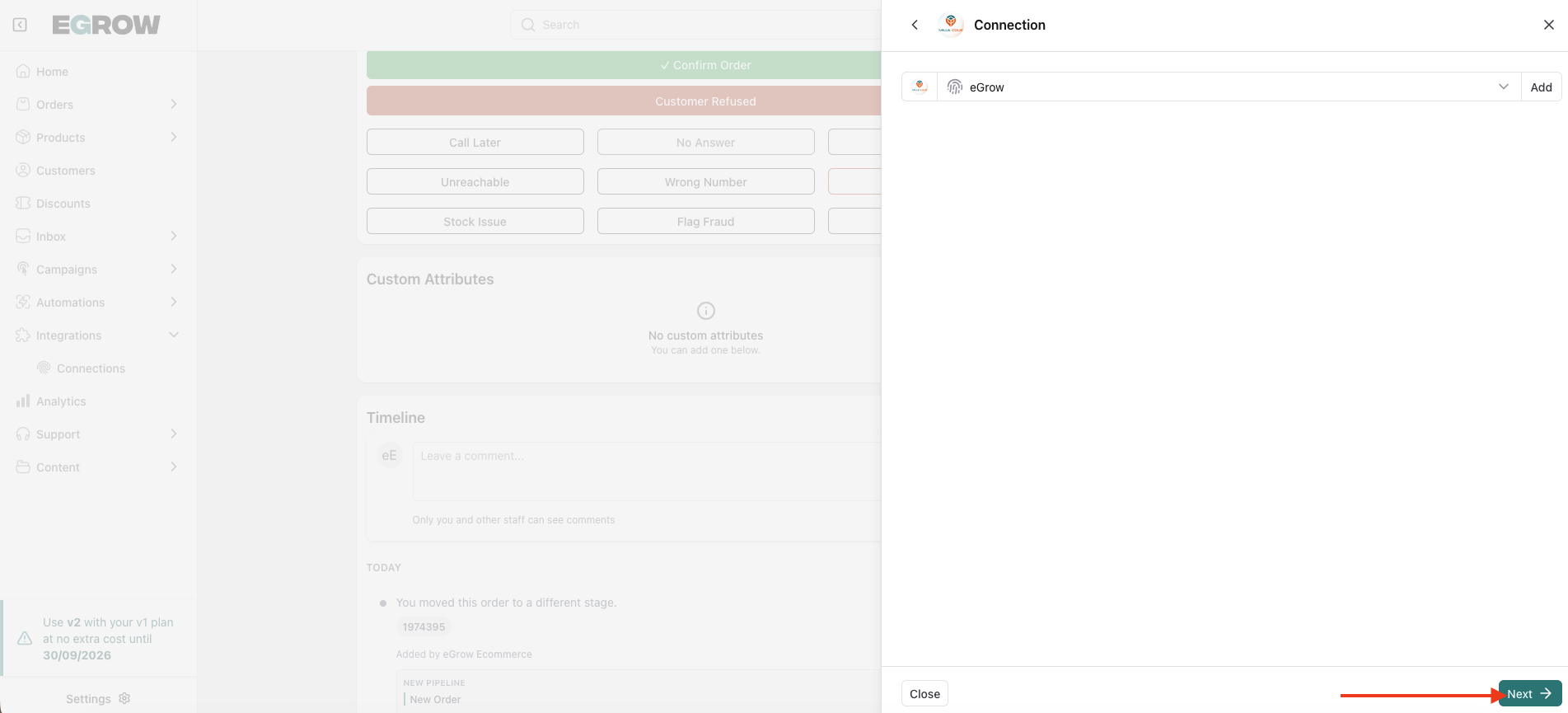Close the Connection panel with X

(x=1549, y=25)
